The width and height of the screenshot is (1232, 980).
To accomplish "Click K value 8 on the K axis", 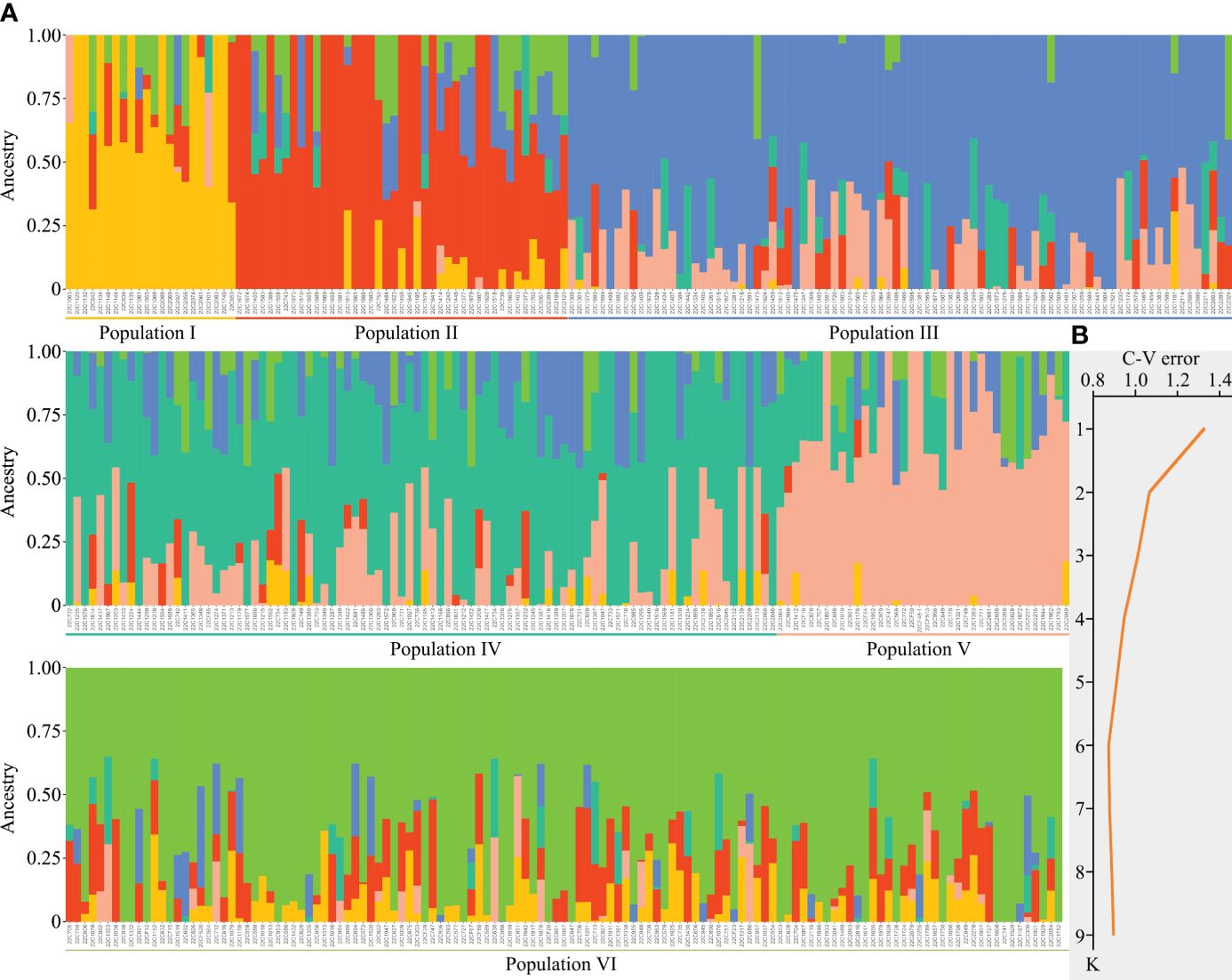I will [1080, 872].
